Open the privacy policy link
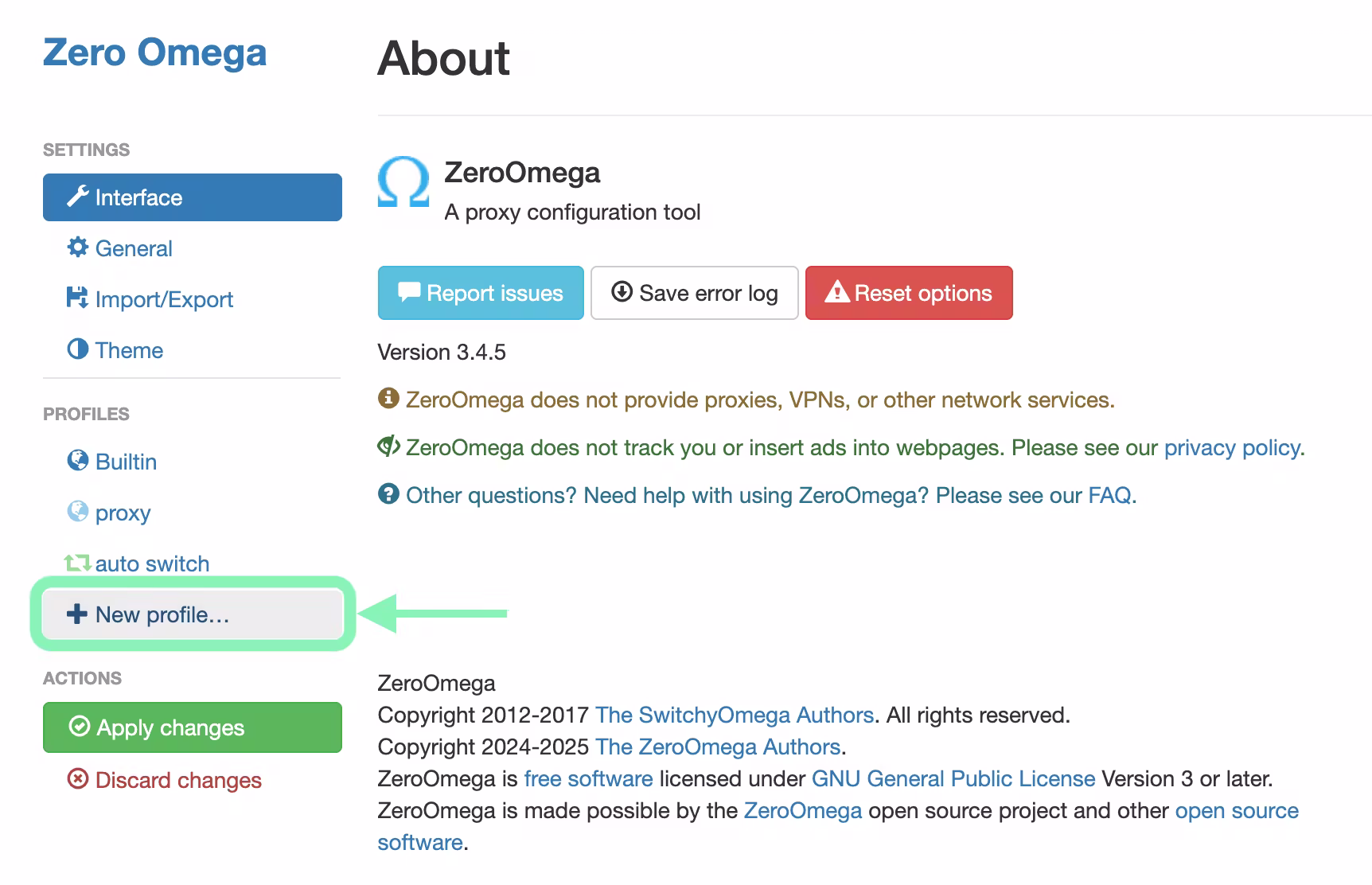The image size is (1372, 885). point(1232,447)
